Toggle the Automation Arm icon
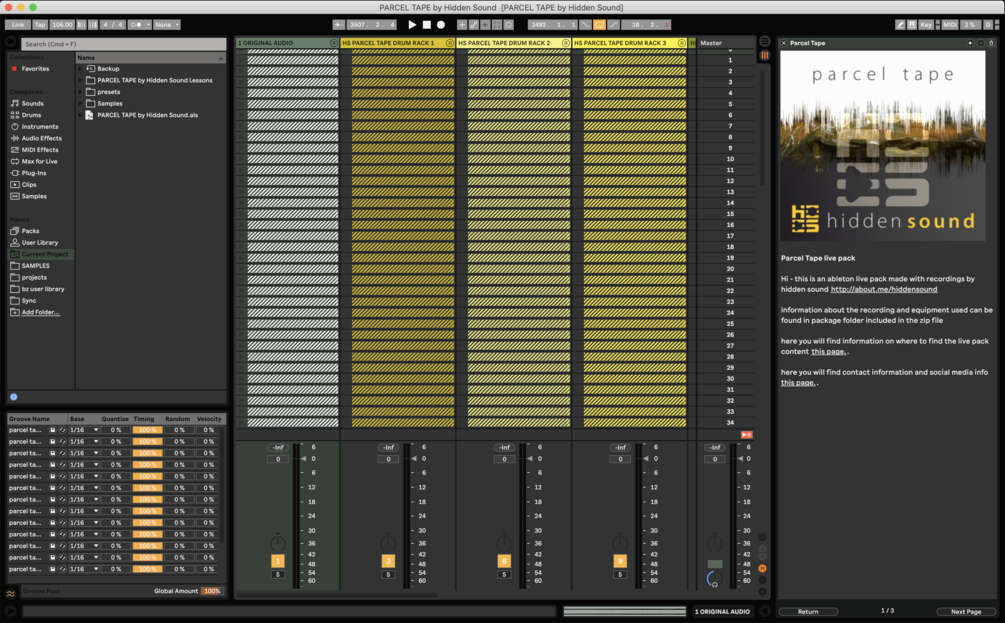The height and width of the screenshot is (623, 1005). [474, 24]
